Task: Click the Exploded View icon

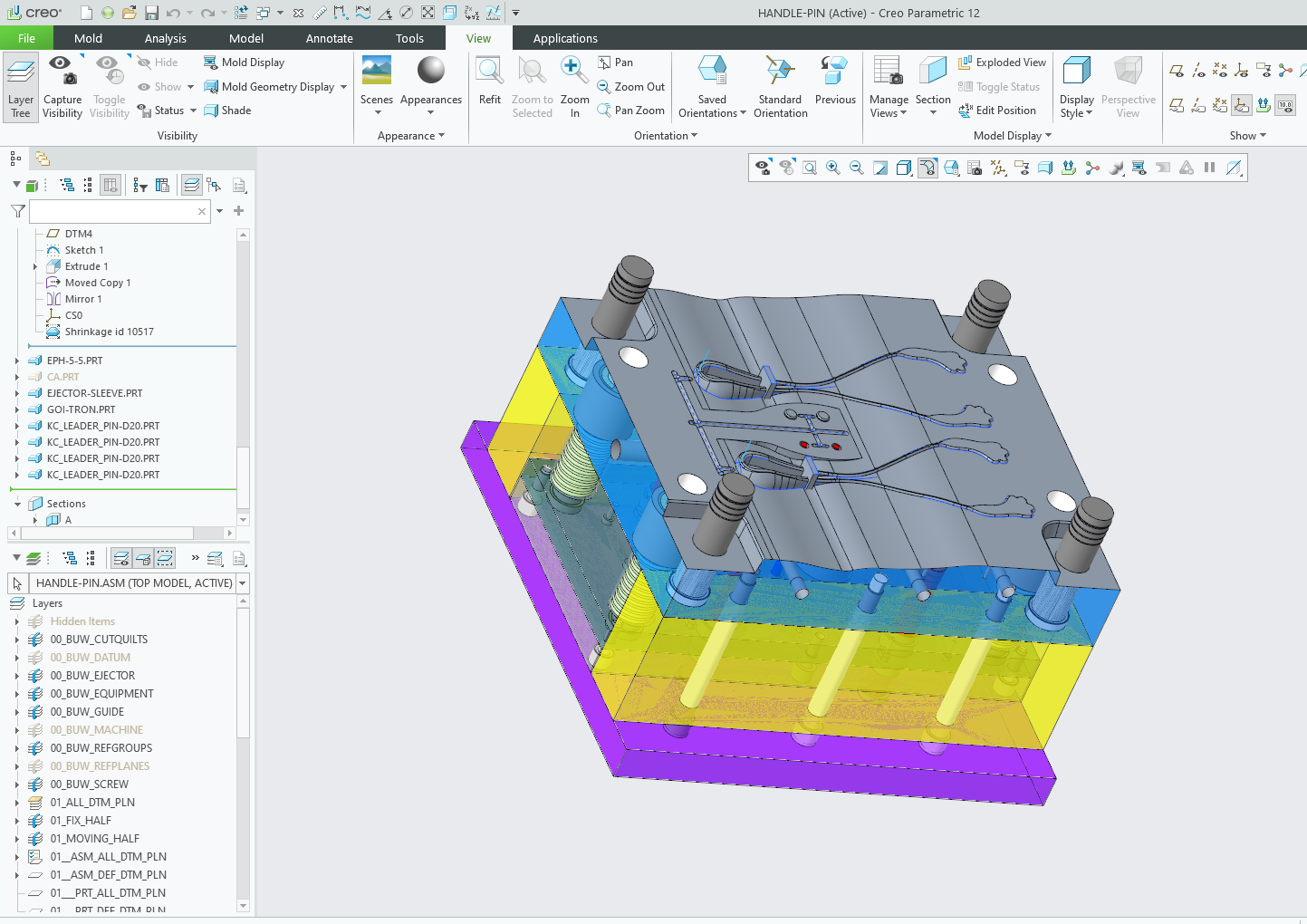Action: coord(1002,63)
